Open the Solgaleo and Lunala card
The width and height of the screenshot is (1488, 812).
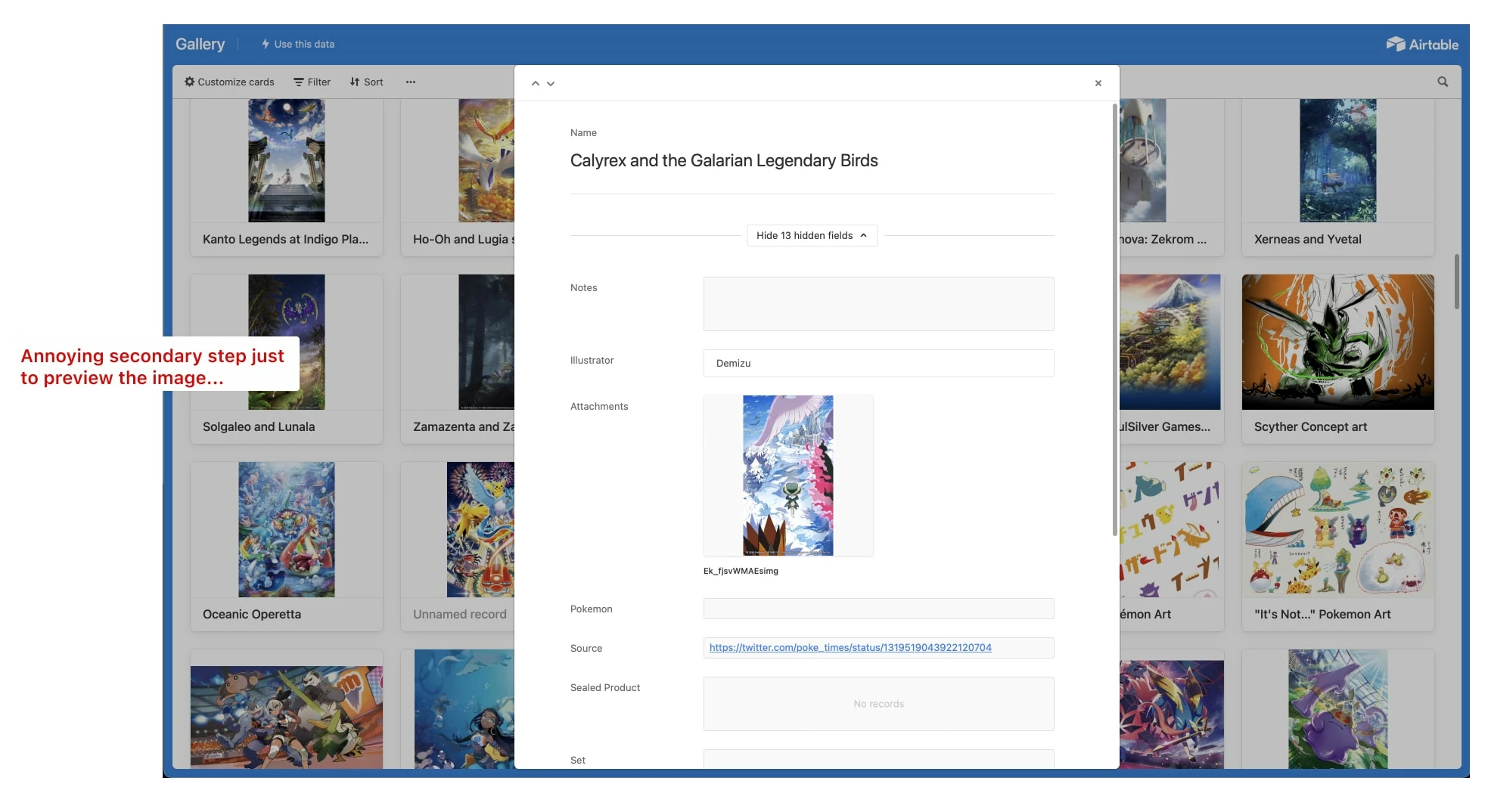[287, 358]
